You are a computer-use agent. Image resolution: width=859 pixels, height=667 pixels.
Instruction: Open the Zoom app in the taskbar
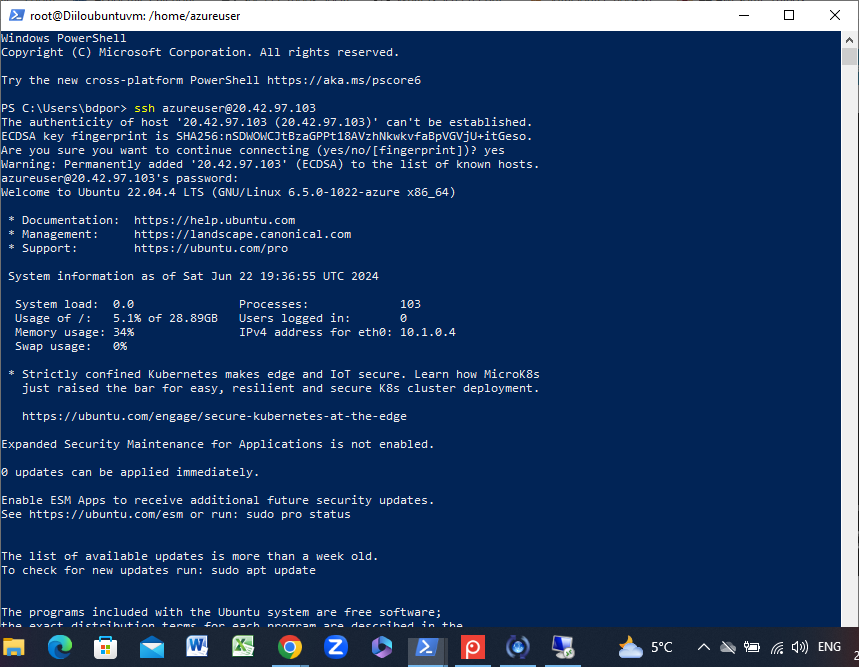336,647
